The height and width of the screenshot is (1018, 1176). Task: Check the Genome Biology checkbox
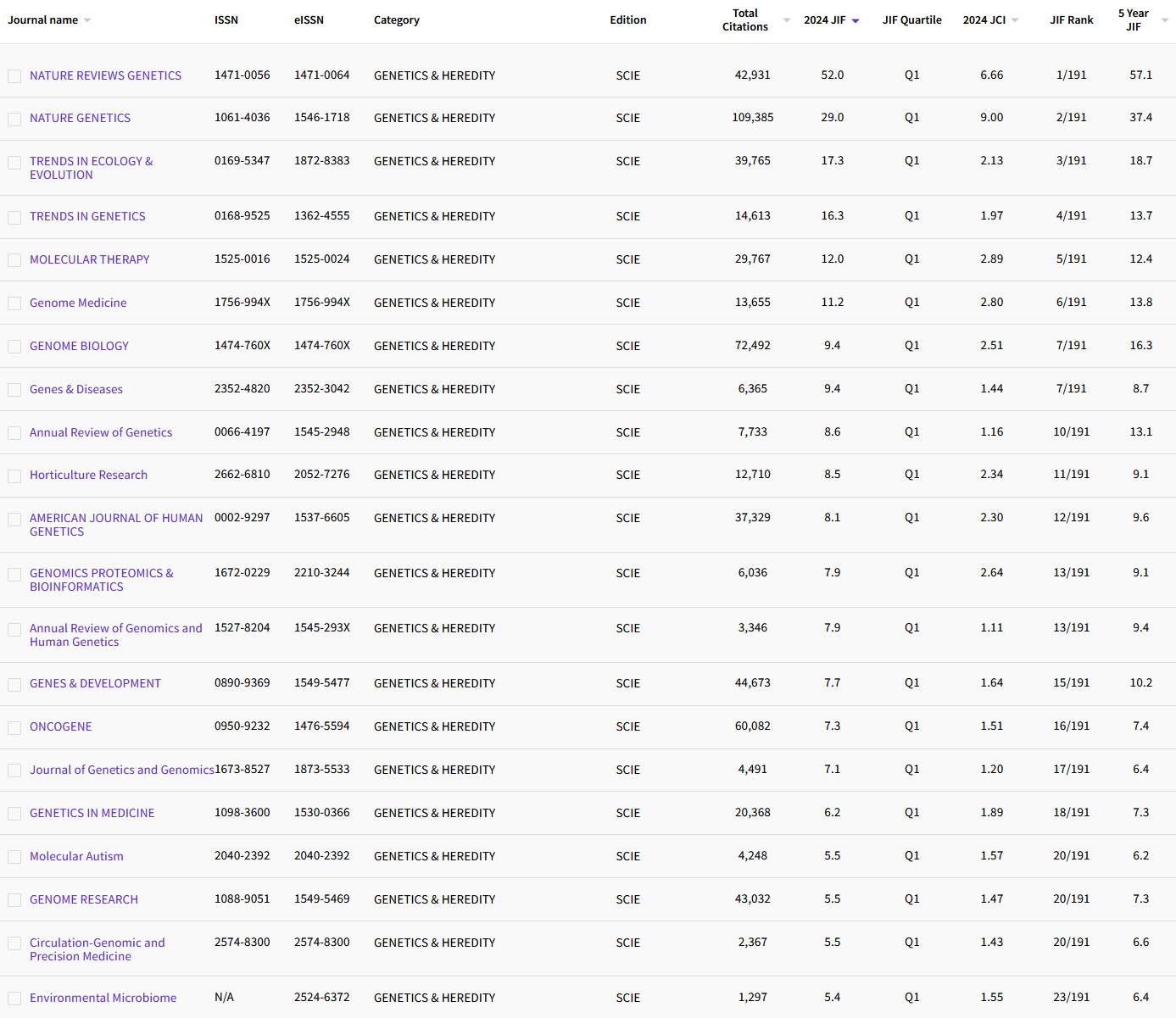(14, 347)
